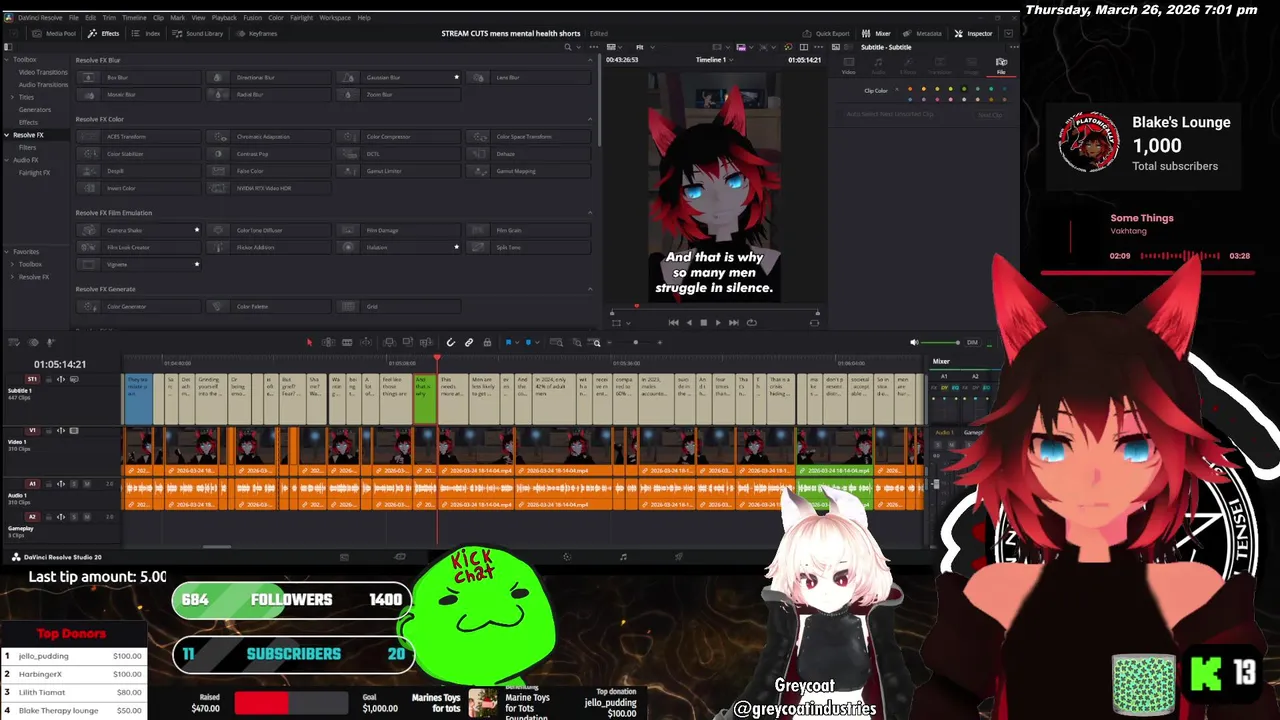Toggle bypass color grades icon in viewer
Screen dimensions: 1280x720
tap(789, 47)
